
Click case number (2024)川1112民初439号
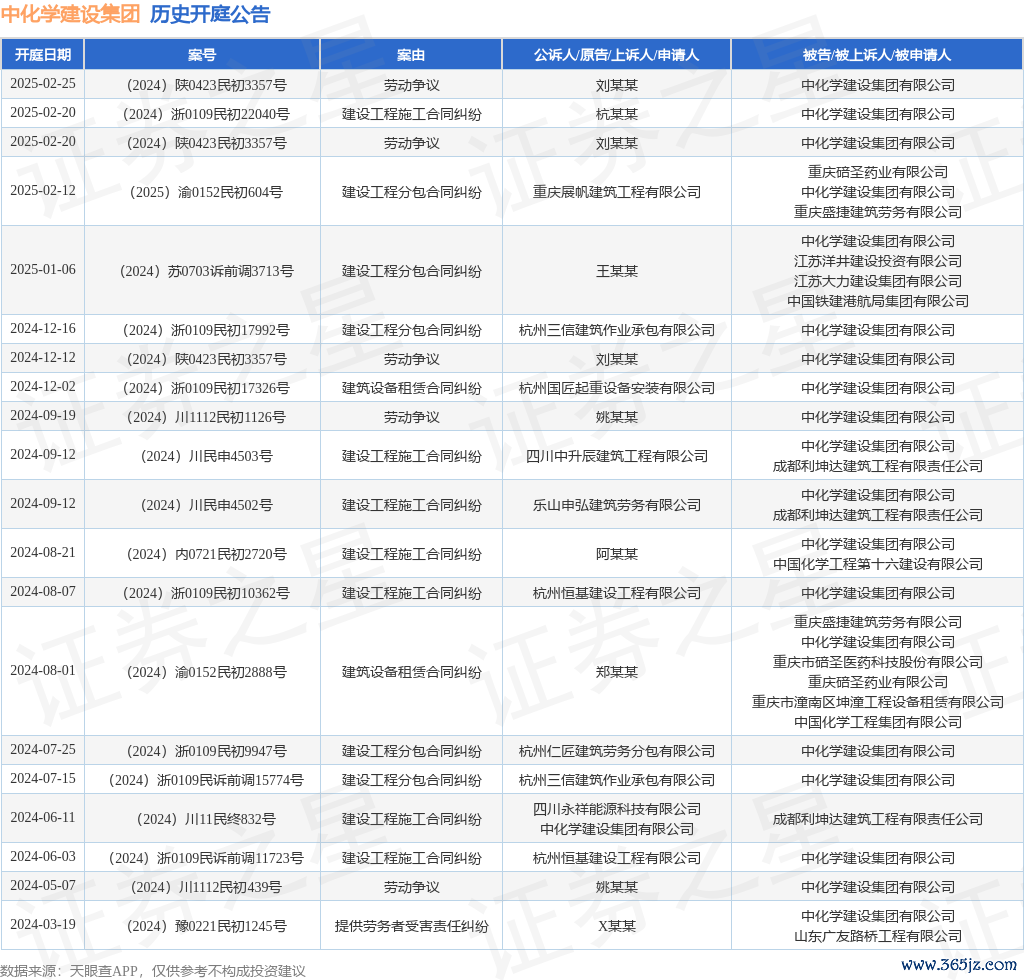(206, 887)
